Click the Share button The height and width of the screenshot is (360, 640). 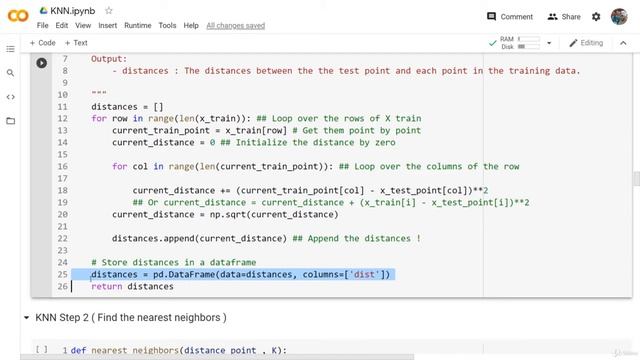pos(564,17)
